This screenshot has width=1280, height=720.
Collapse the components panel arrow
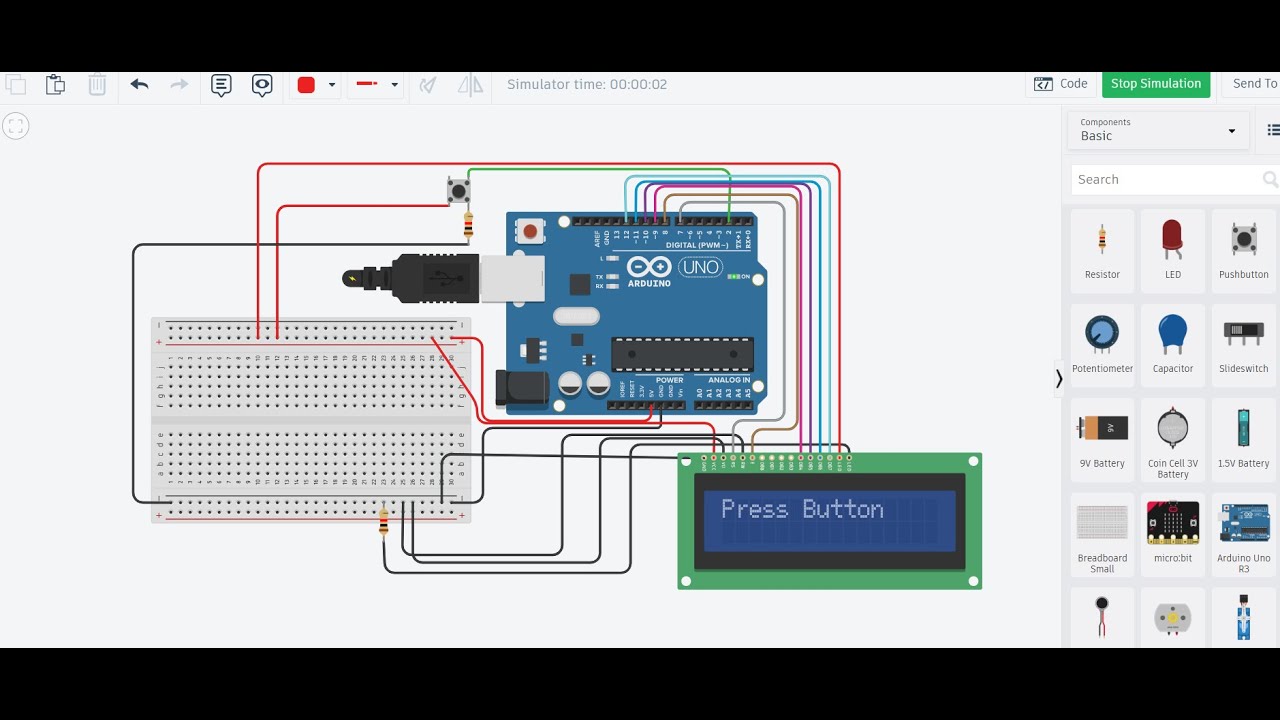click(x=1059, y=379)
